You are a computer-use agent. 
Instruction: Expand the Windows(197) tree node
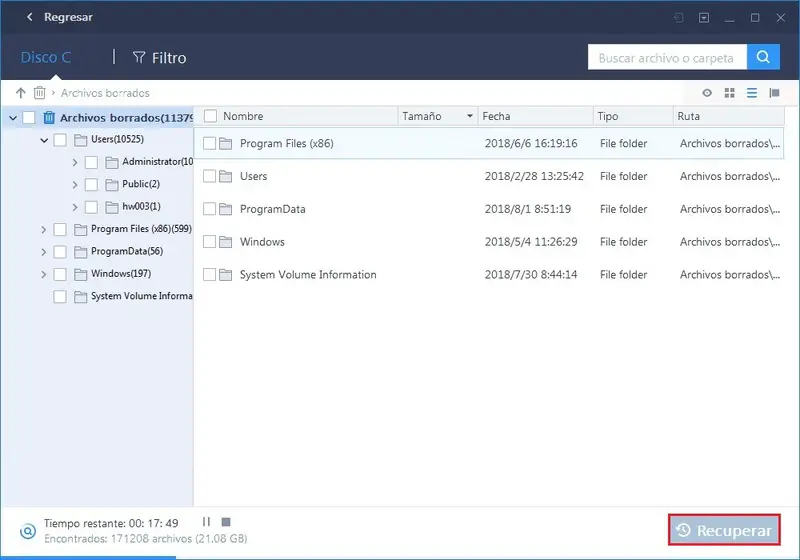point(44,274)
